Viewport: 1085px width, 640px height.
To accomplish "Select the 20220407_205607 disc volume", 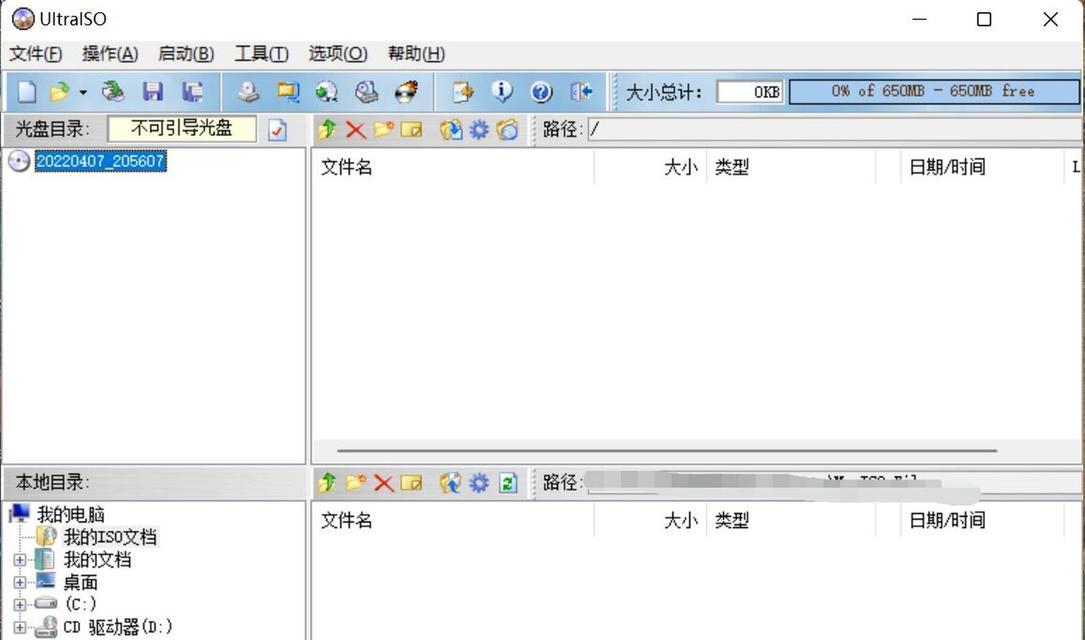I will click(100, 161).
